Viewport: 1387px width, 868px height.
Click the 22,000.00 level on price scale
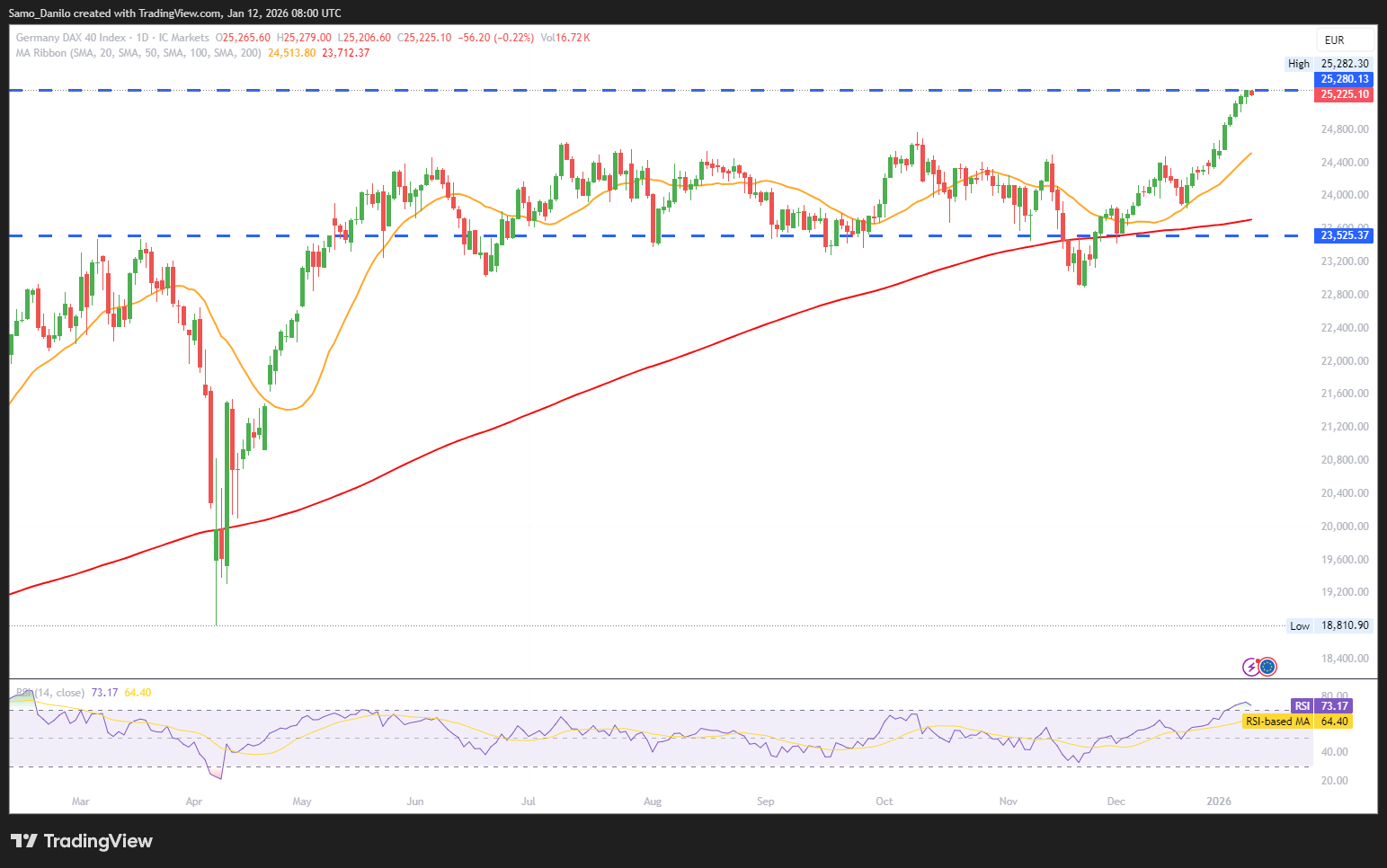pyautogui.click(x=1344, y=360)
